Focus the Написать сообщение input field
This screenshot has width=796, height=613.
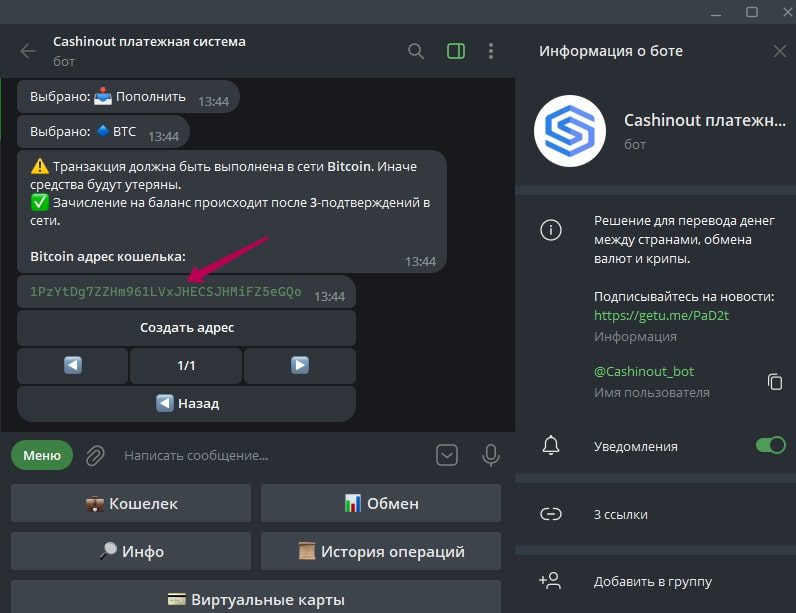[x=272, y=455]
